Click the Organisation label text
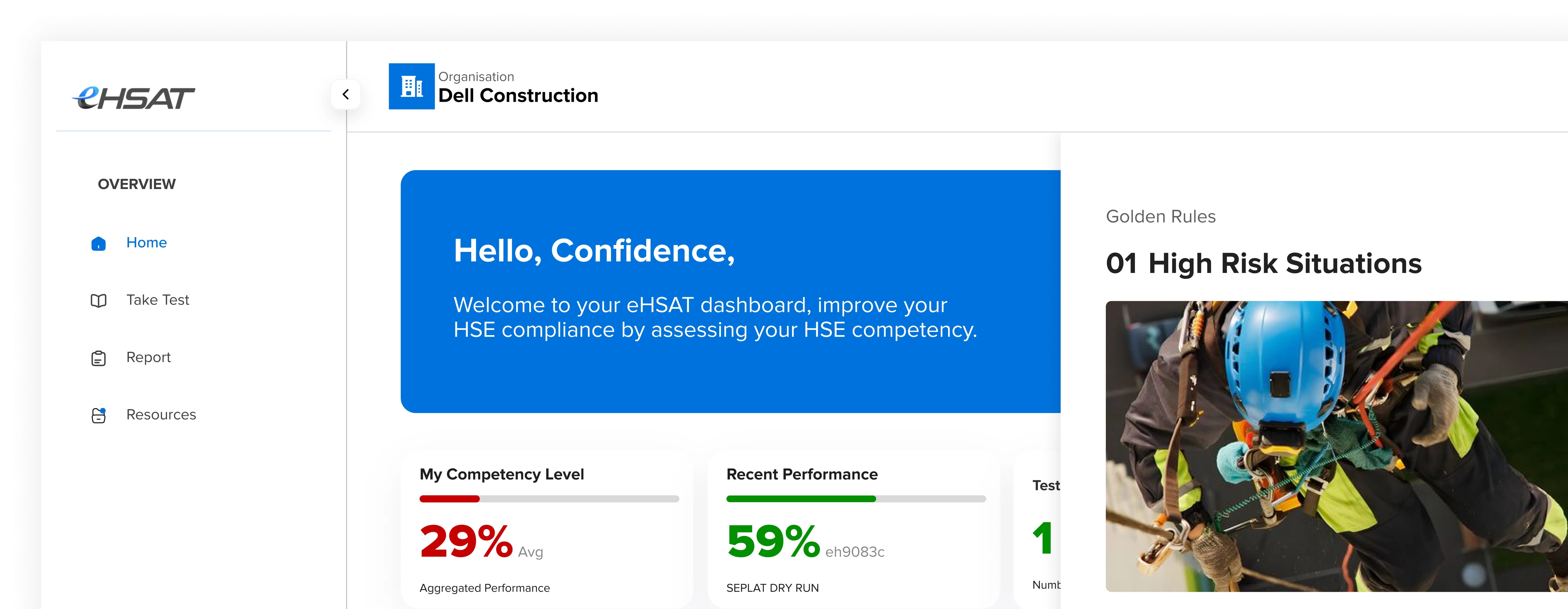 coord(476,77)
